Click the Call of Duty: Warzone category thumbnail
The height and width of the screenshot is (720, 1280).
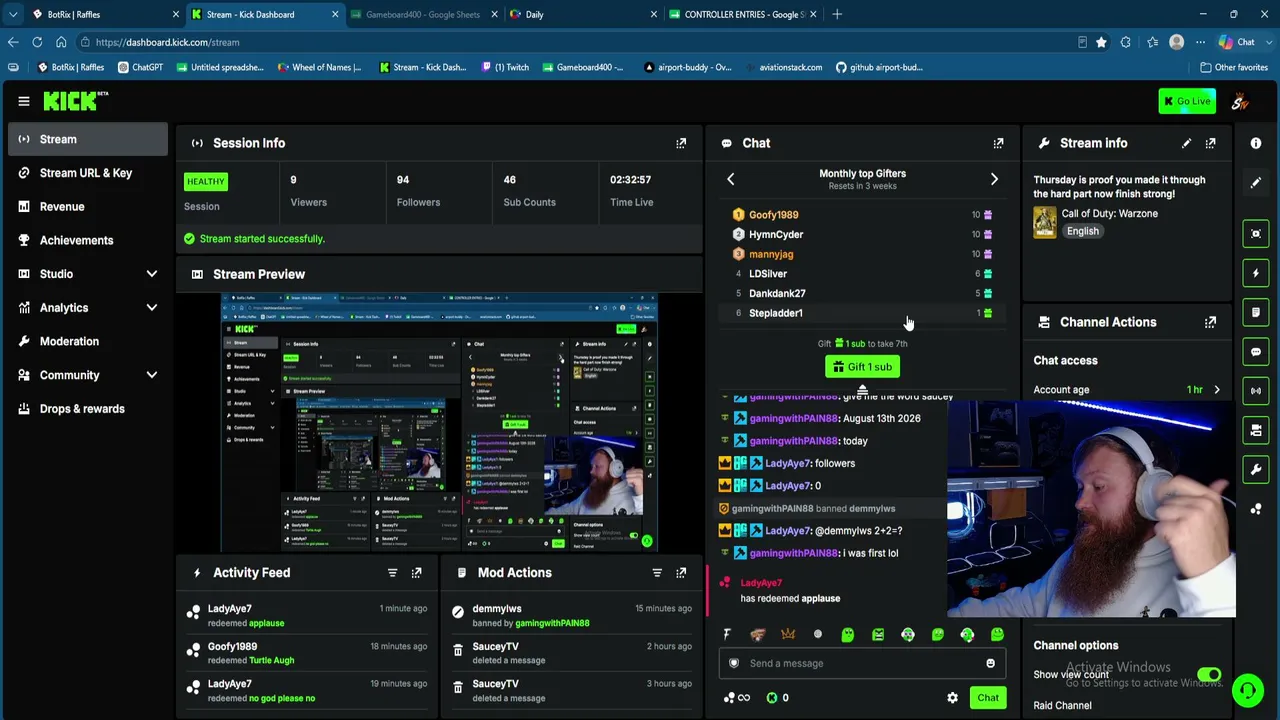click(1044, 222)
